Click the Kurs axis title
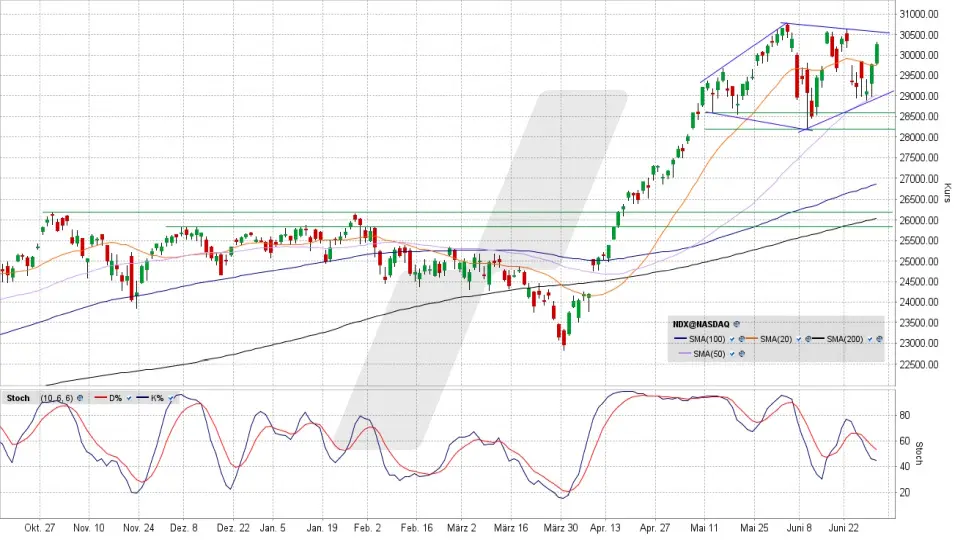Image resolution: width=960 pixels, height=540 pixels. pos(947,193)
